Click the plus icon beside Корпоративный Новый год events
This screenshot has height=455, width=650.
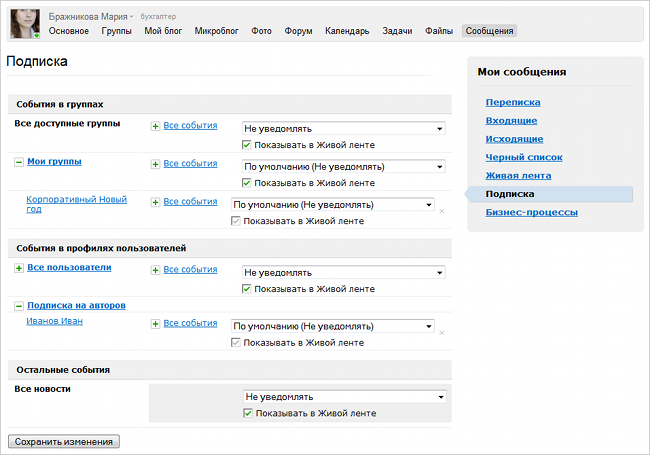(155, 202)
